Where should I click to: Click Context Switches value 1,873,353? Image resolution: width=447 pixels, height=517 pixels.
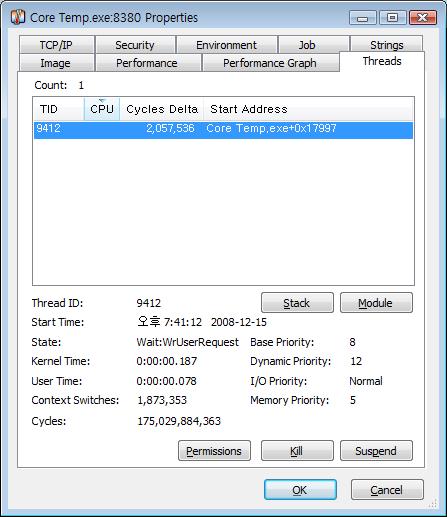(x=162, y=400)
